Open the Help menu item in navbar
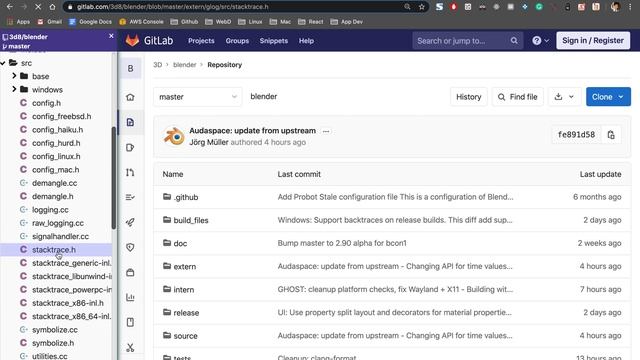This screenshot has height=360, width=640. (306, 41)
